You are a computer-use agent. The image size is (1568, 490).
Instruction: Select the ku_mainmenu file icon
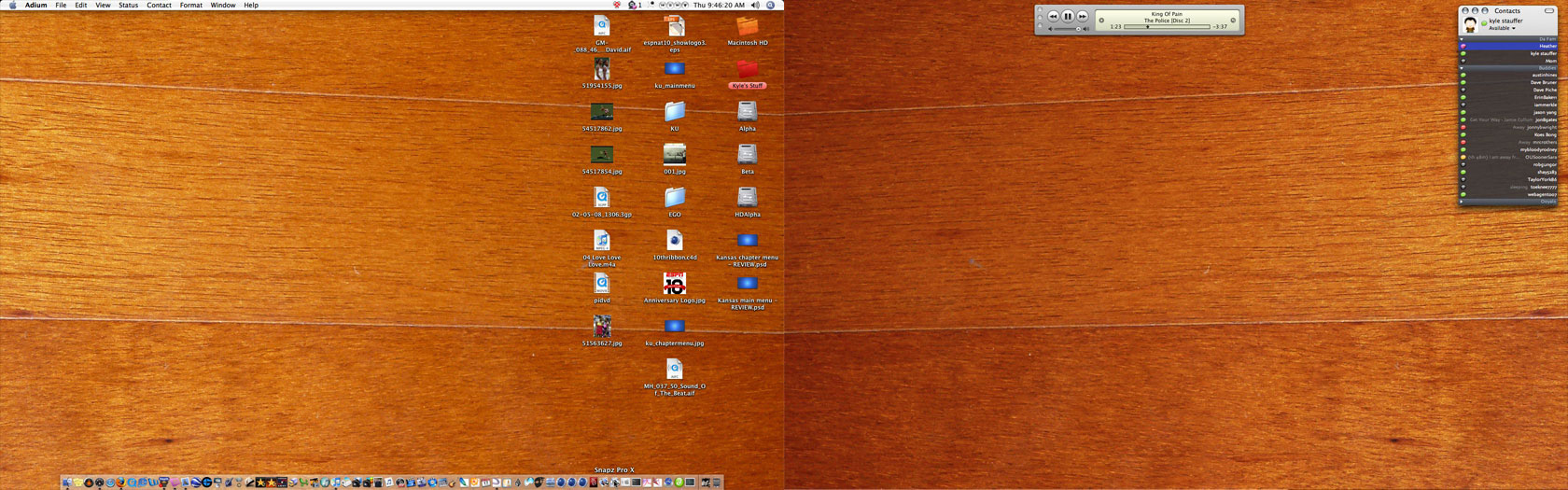click(675, 69)
